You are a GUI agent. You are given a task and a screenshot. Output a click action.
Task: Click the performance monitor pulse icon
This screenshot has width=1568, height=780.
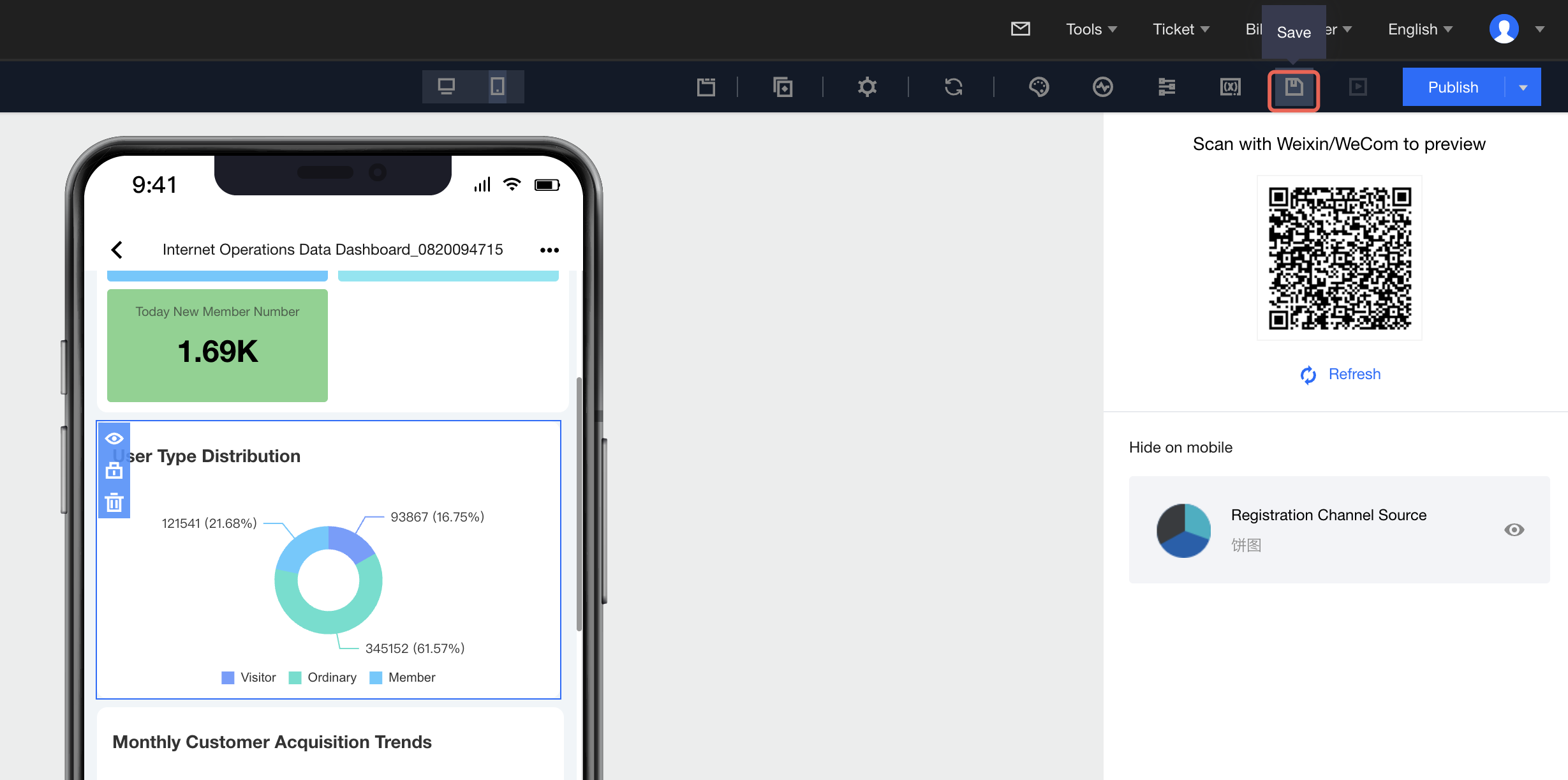1102,87
